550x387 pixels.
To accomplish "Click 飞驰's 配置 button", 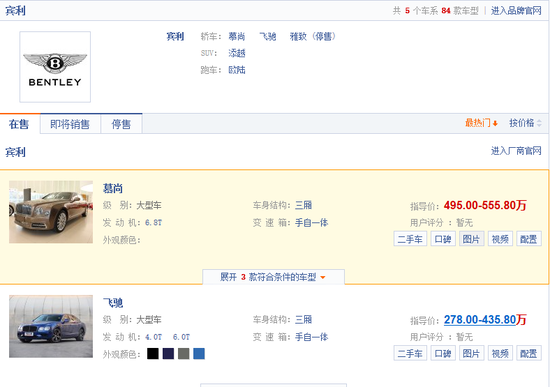I will click(x=529, y=353).
